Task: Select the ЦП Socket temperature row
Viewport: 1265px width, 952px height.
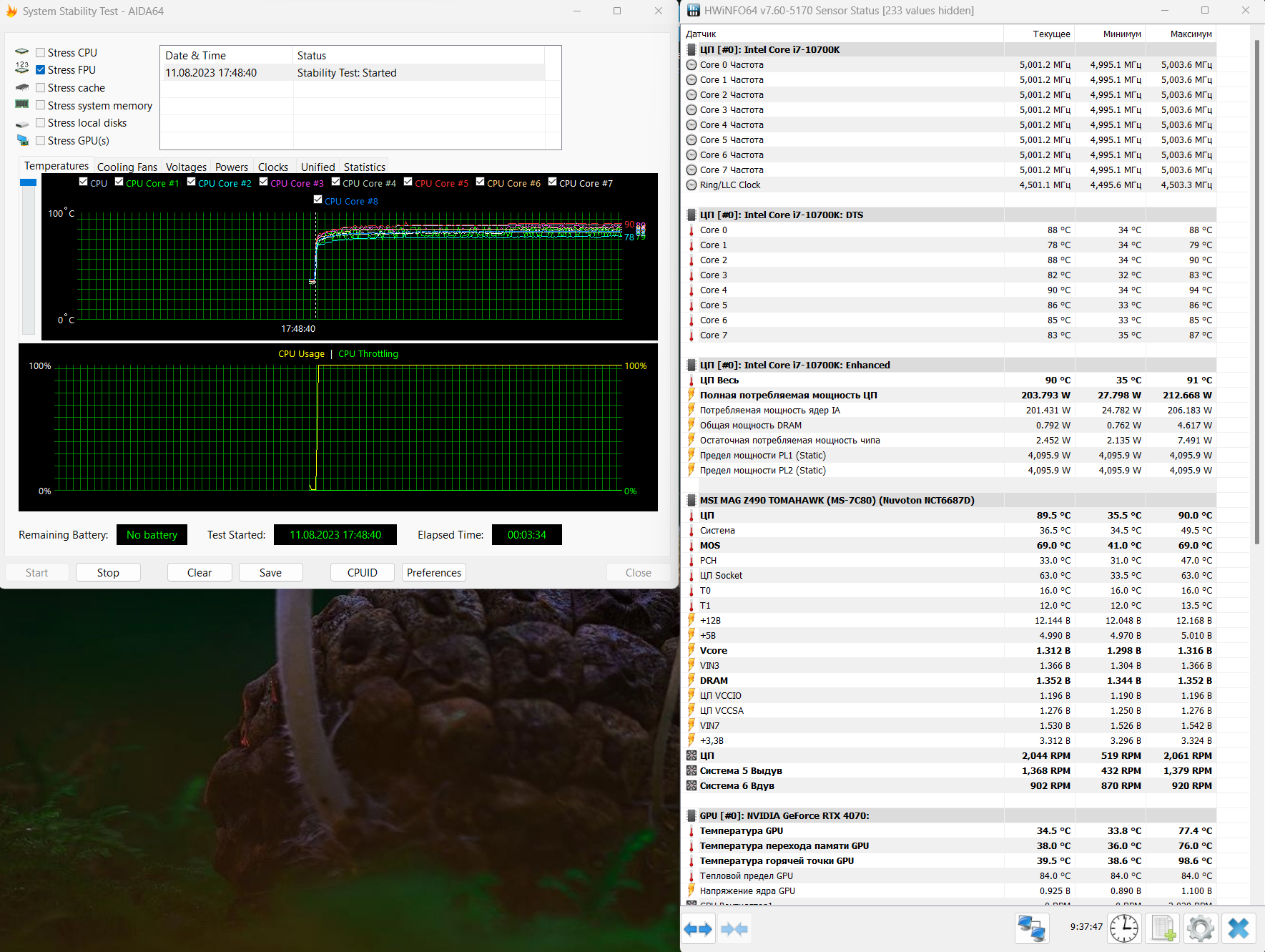Action: click(949, 575)
